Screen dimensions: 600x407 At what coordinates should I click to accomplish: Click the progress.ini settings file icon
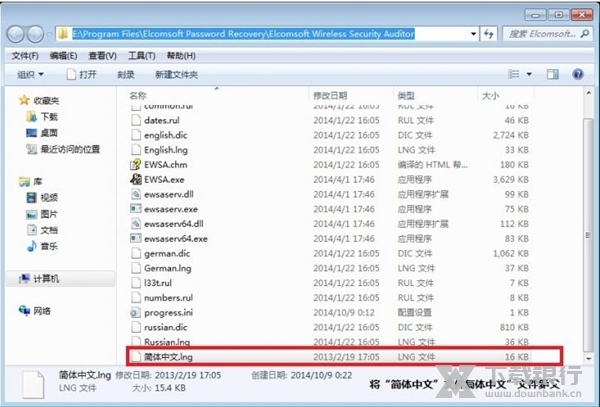[136, 313]
